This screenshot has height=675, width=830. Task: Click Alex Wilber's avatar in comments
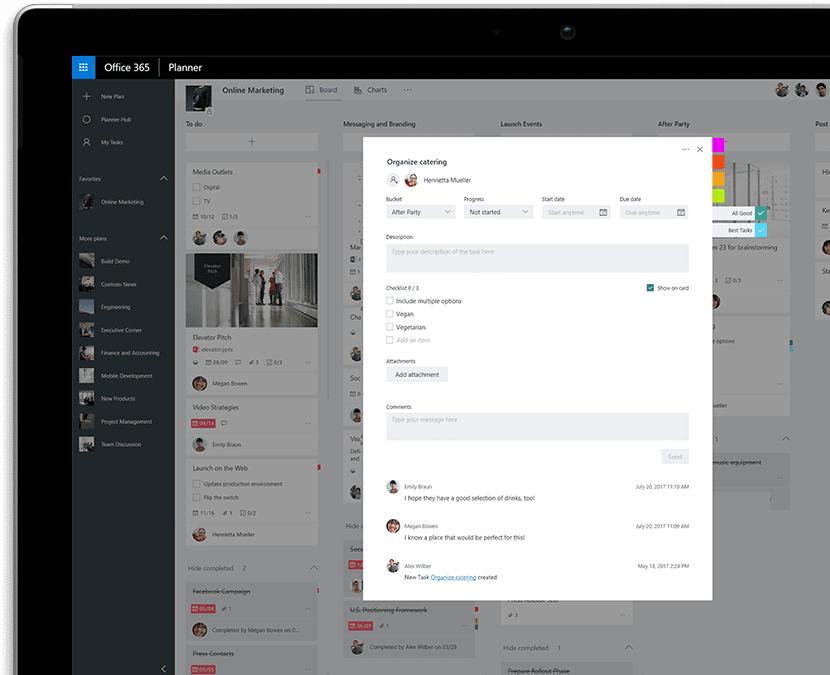coord(393,565)
